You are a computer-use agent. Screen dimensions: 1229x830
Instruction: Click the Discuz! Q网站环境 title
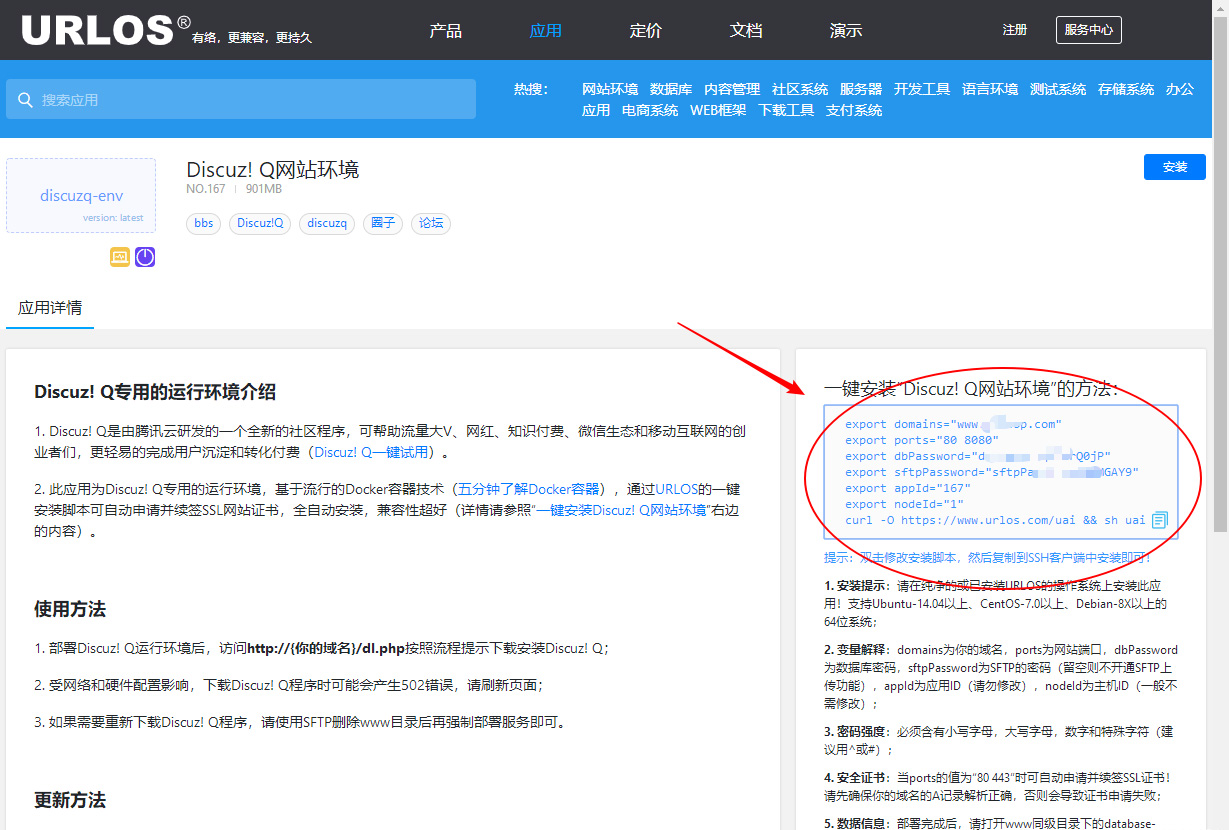272,169
